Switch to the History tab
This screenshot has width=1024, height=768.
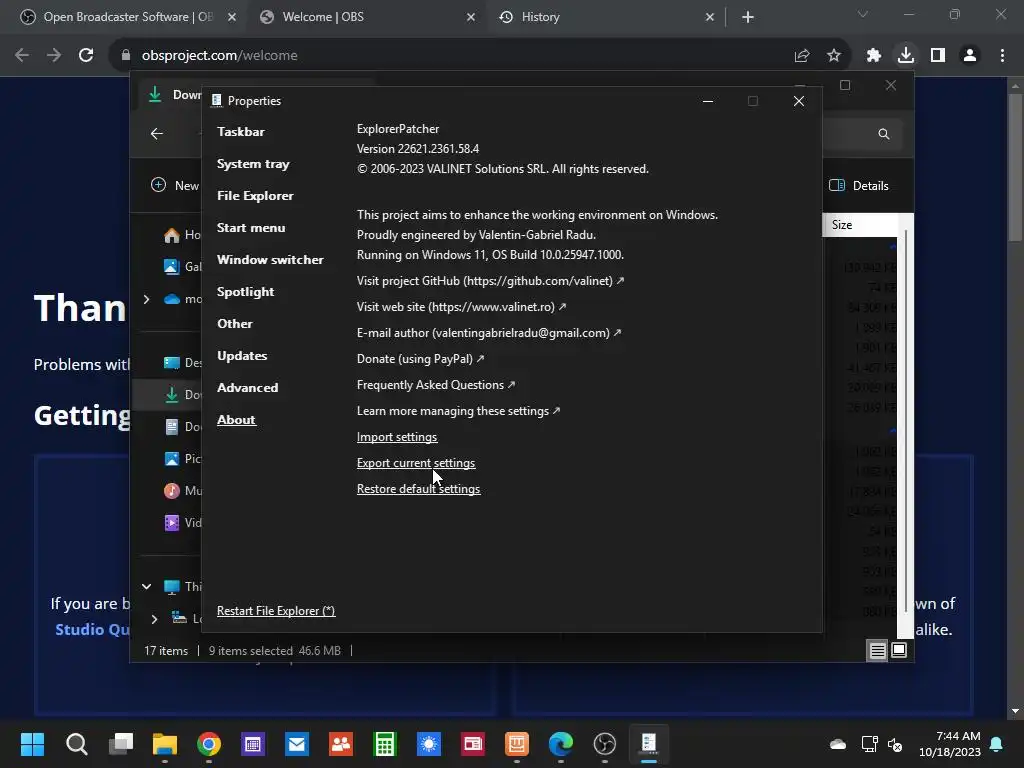(x=606, y=17)
